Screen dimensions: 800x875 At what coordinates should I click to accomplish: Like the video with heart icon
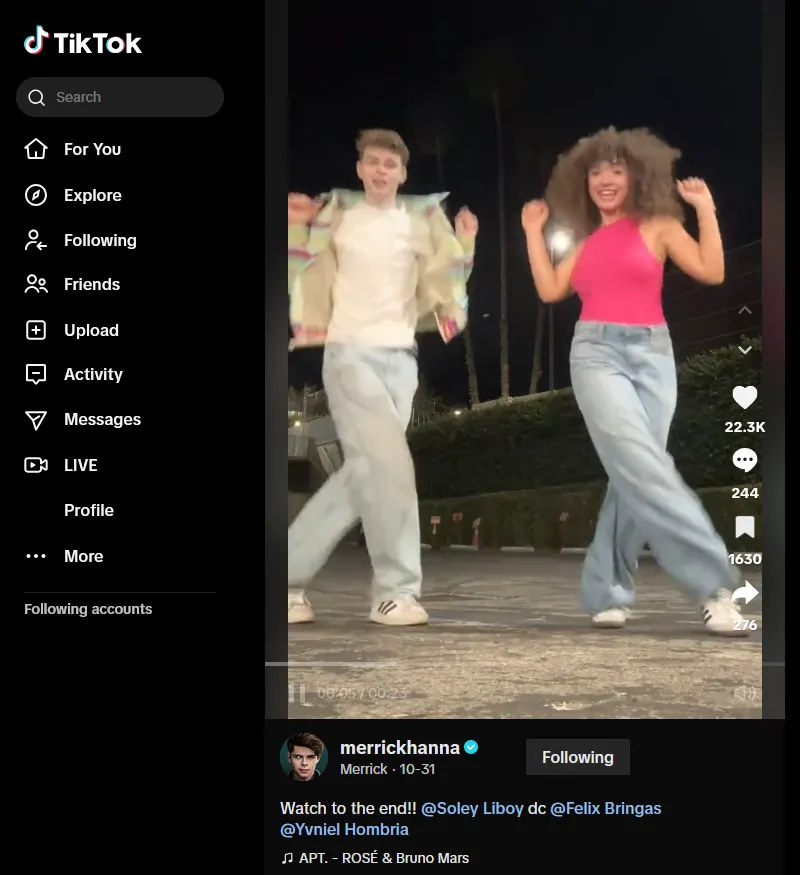[744, 397]
